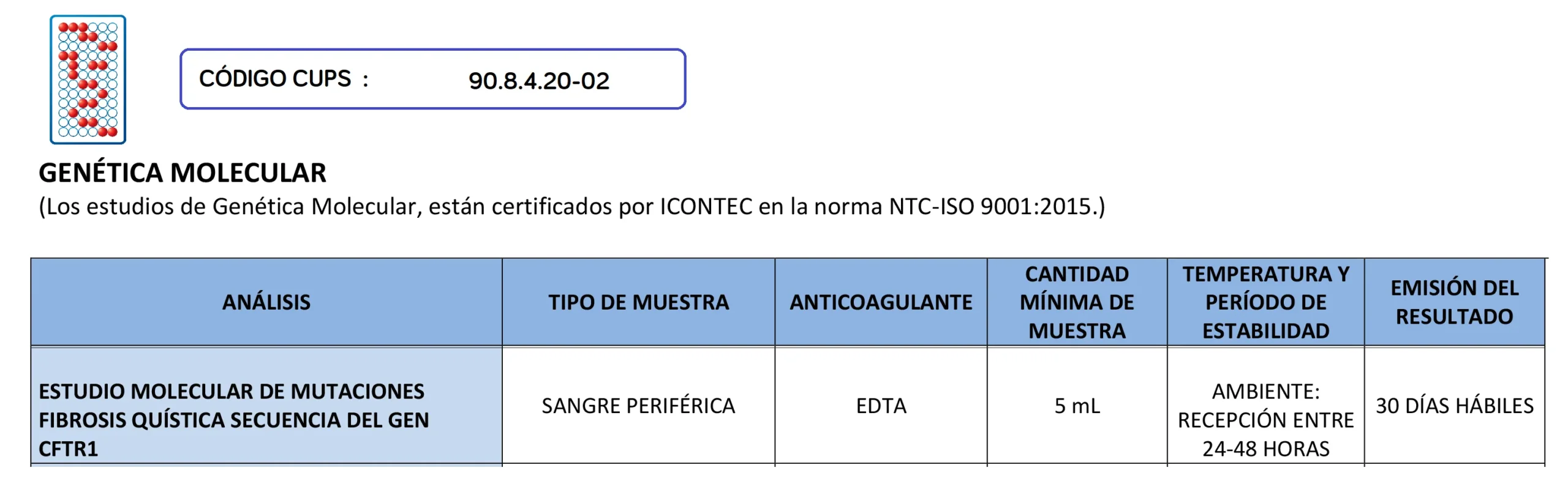This screenshot has width=1568, height=492.
Task: Click the SANGRE PERIFÉRICA cell
Action: pyautogui.click(x=638, y=406)
